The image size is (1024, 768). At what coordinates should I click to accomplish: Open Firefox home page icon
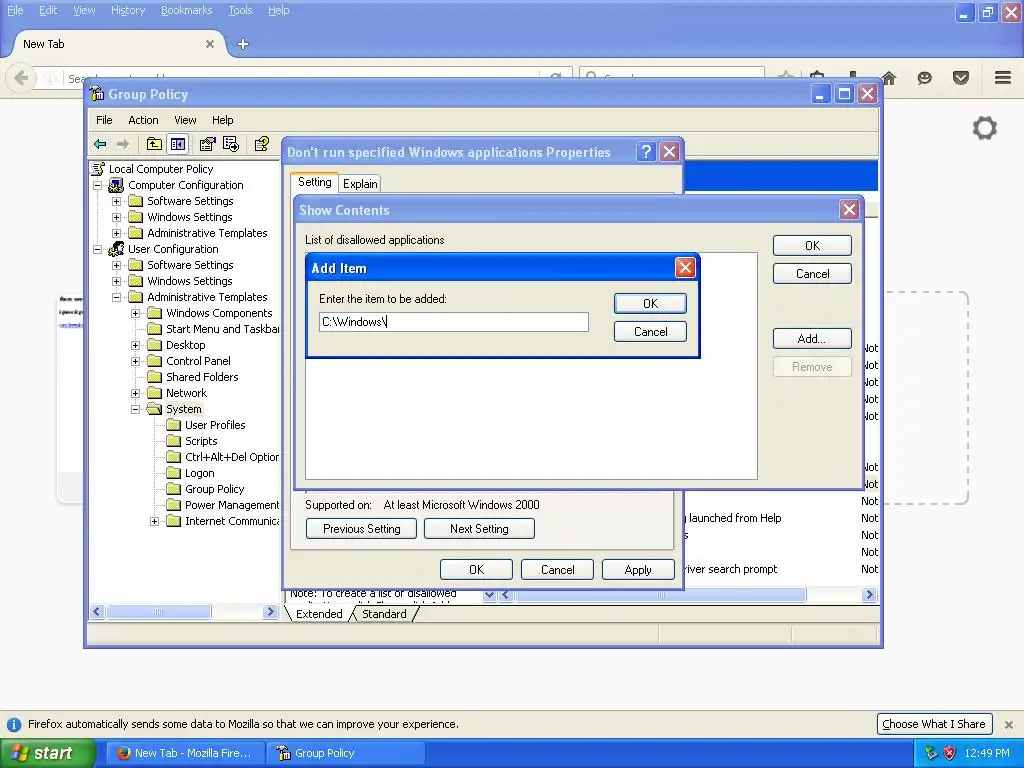[x=888, y=78]
